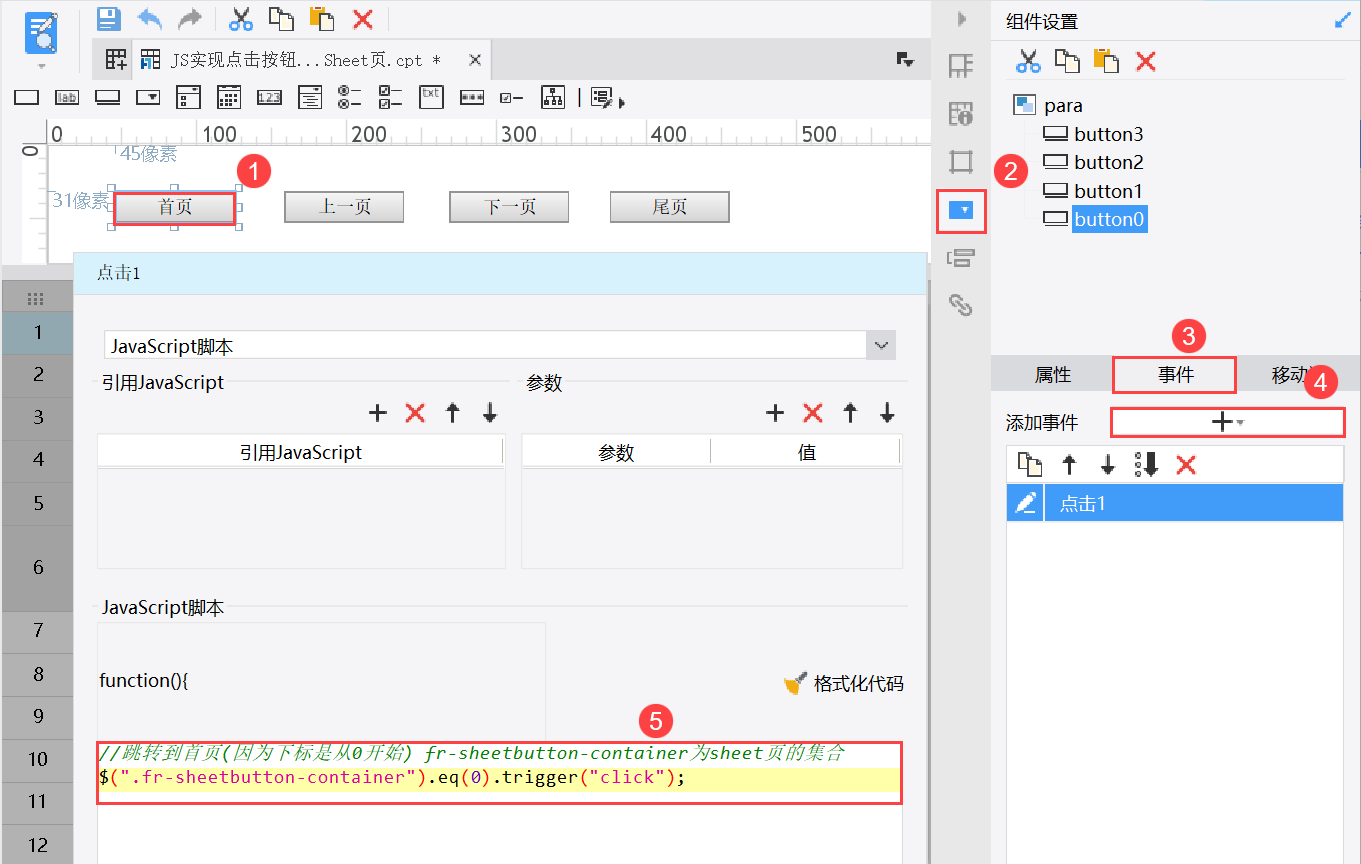Click the red Delete X in the top toolbar

coord(363,18)
